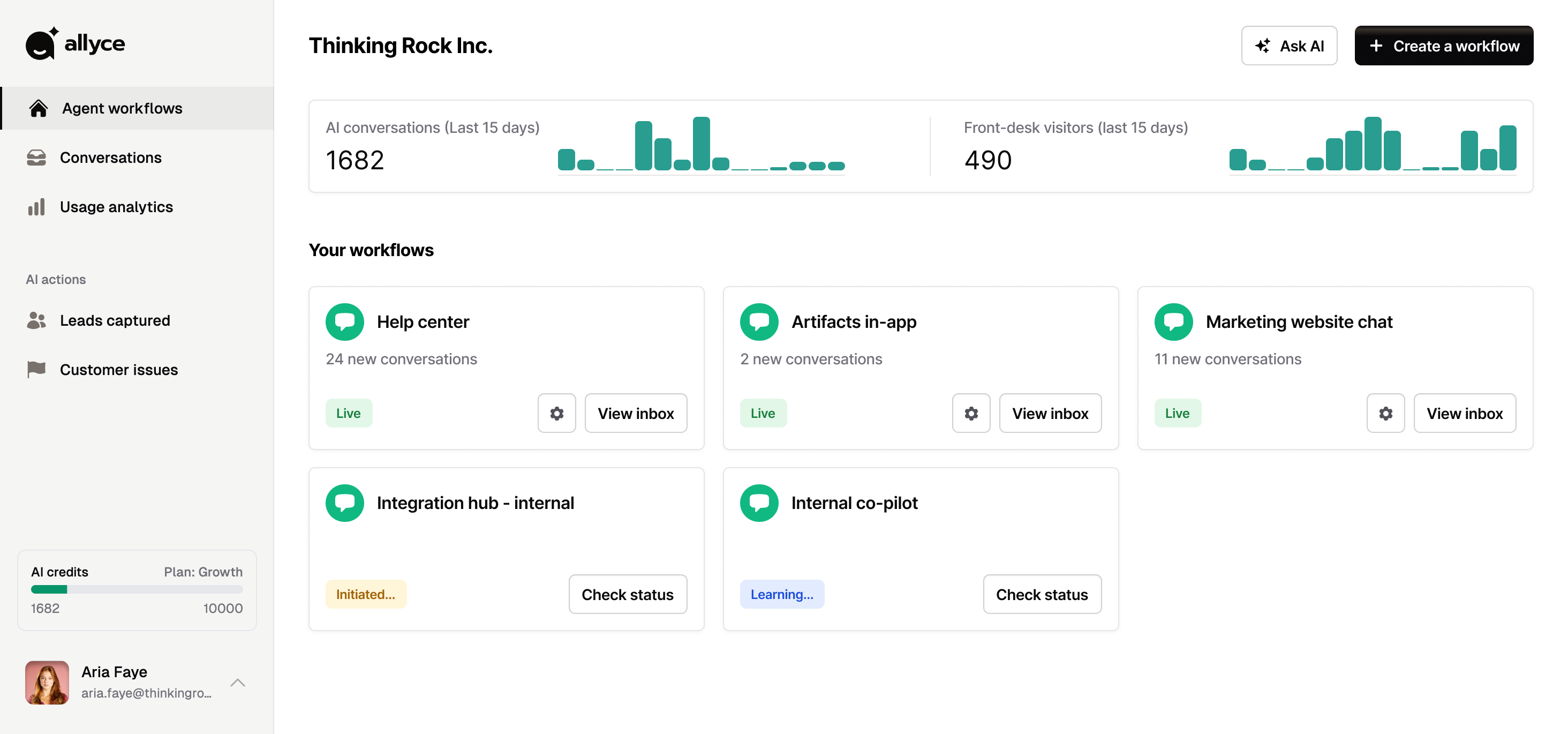The image size is (1568, 734).
Task: Open Customer issues
Action: click(137, 370)
